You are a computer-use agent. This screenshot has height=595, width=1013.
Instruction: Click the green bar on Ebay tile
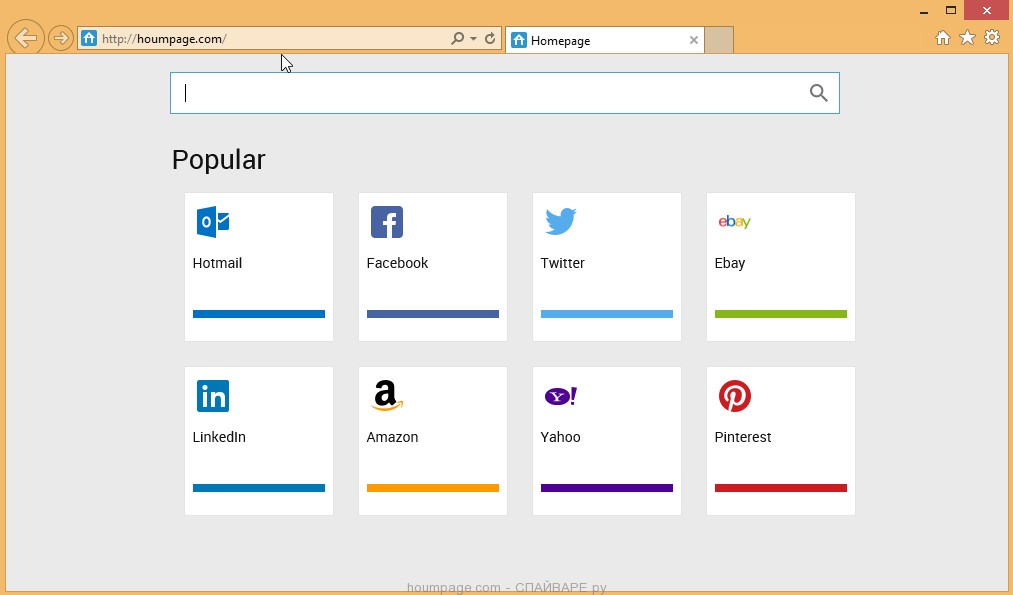tap(781, 314)
